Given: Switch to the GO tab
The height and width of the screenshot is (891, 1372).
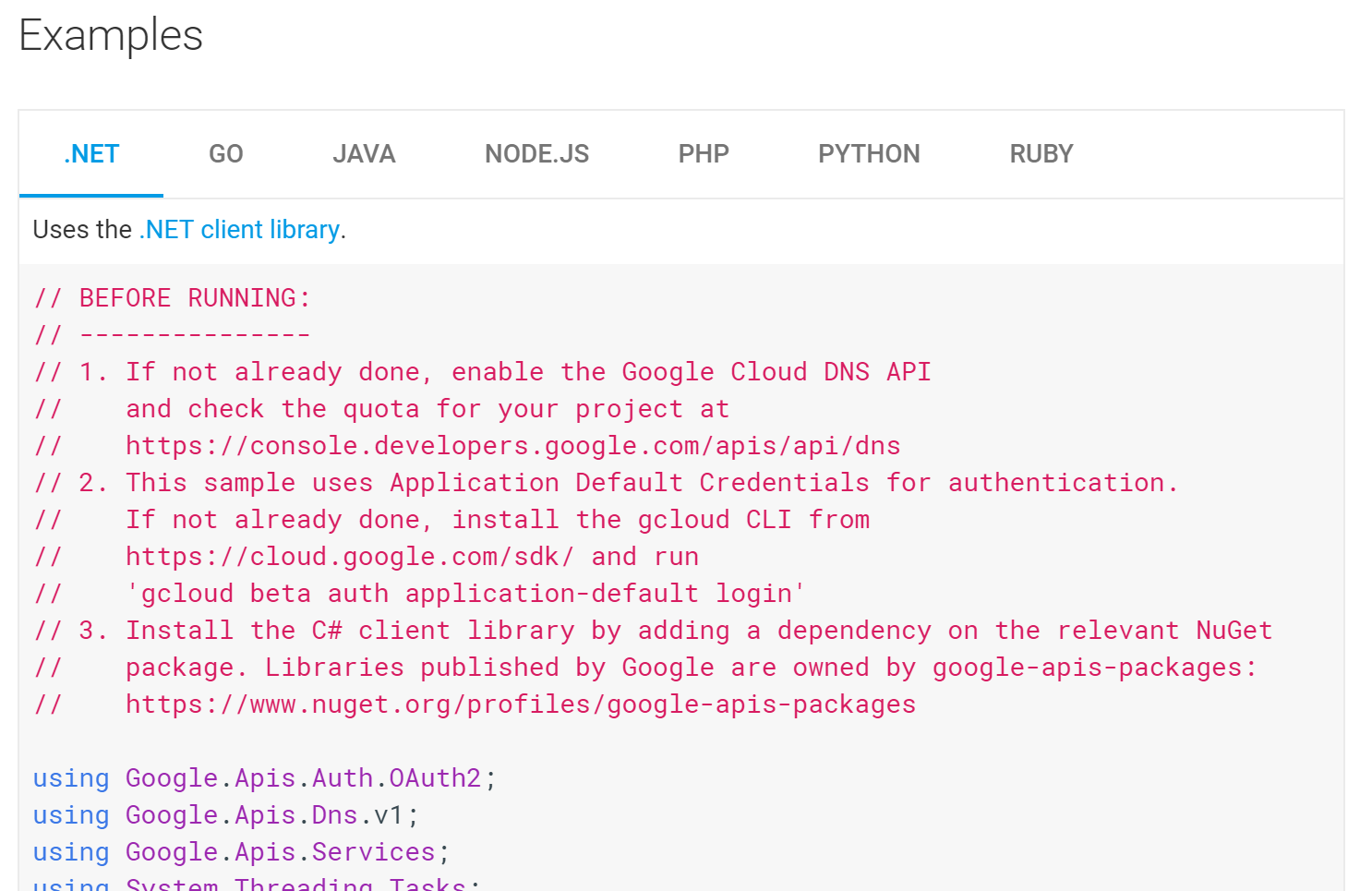Looking at the screenshot, I should coord(225,154).
